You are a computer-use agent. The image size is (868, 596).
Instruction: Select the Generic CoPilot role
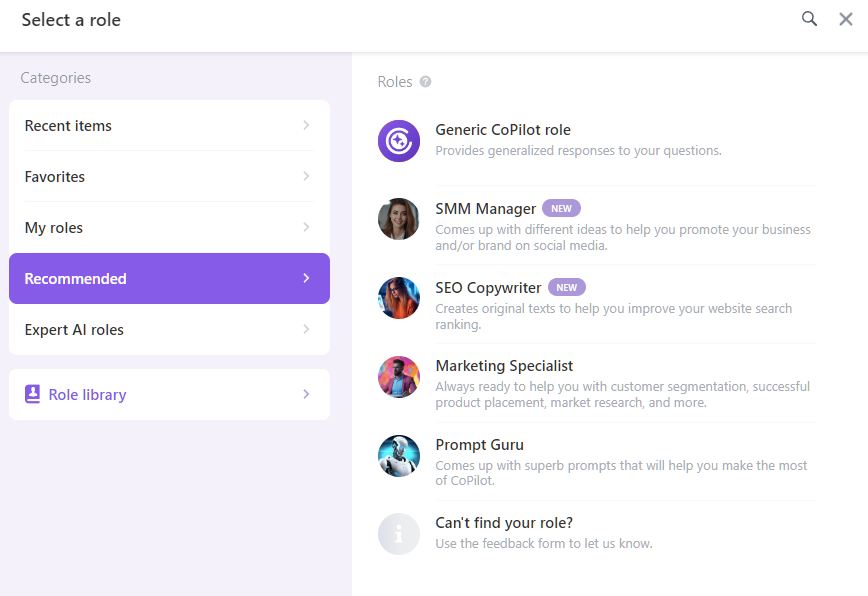[x=502, y=130]
